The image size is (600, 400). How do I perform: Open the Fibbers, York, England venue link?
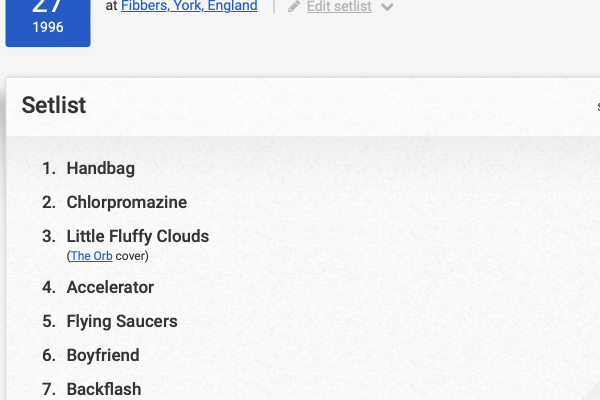coord(189,6)
